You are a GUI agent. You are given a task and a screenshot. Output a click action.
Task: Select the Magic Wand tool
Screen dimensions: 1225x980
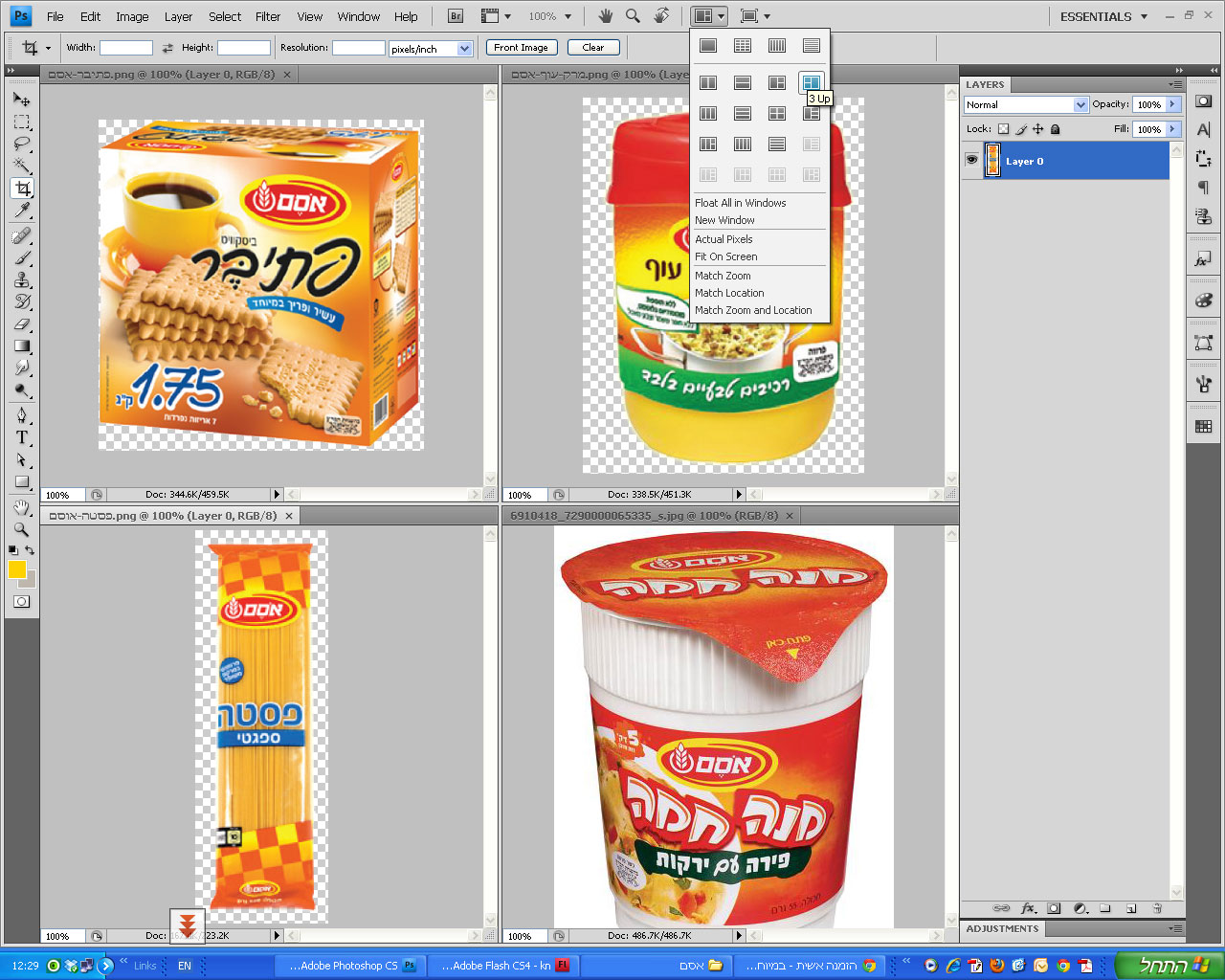point(22,166)
